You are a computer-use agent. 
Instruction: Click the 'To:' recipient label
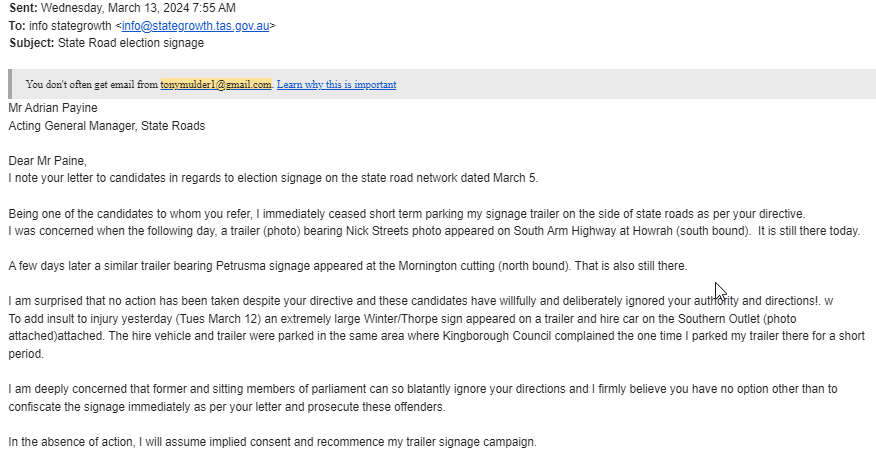click(17, 26)
